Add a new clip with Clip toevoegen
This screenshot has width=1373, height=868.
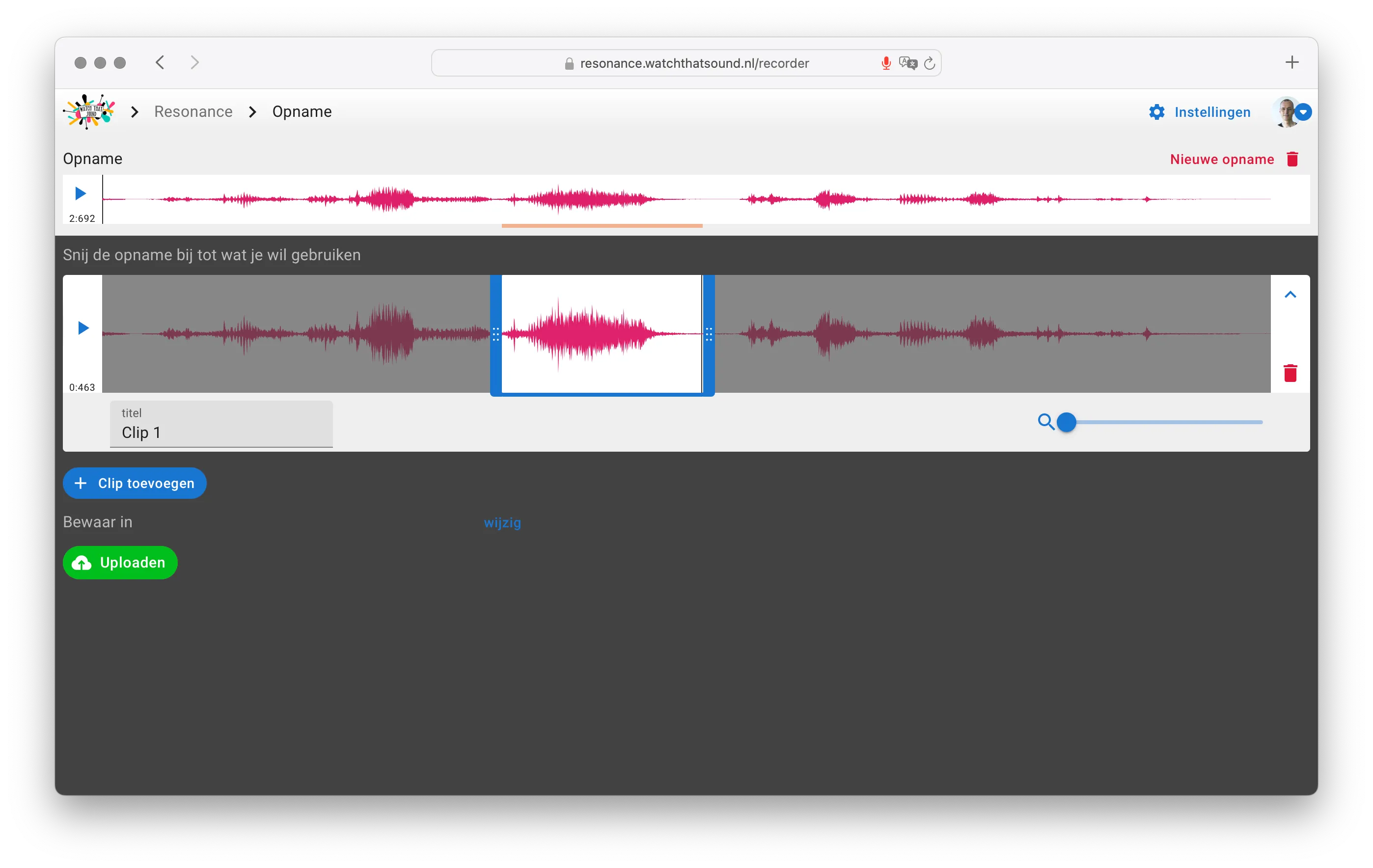click(x=135, y=483)
